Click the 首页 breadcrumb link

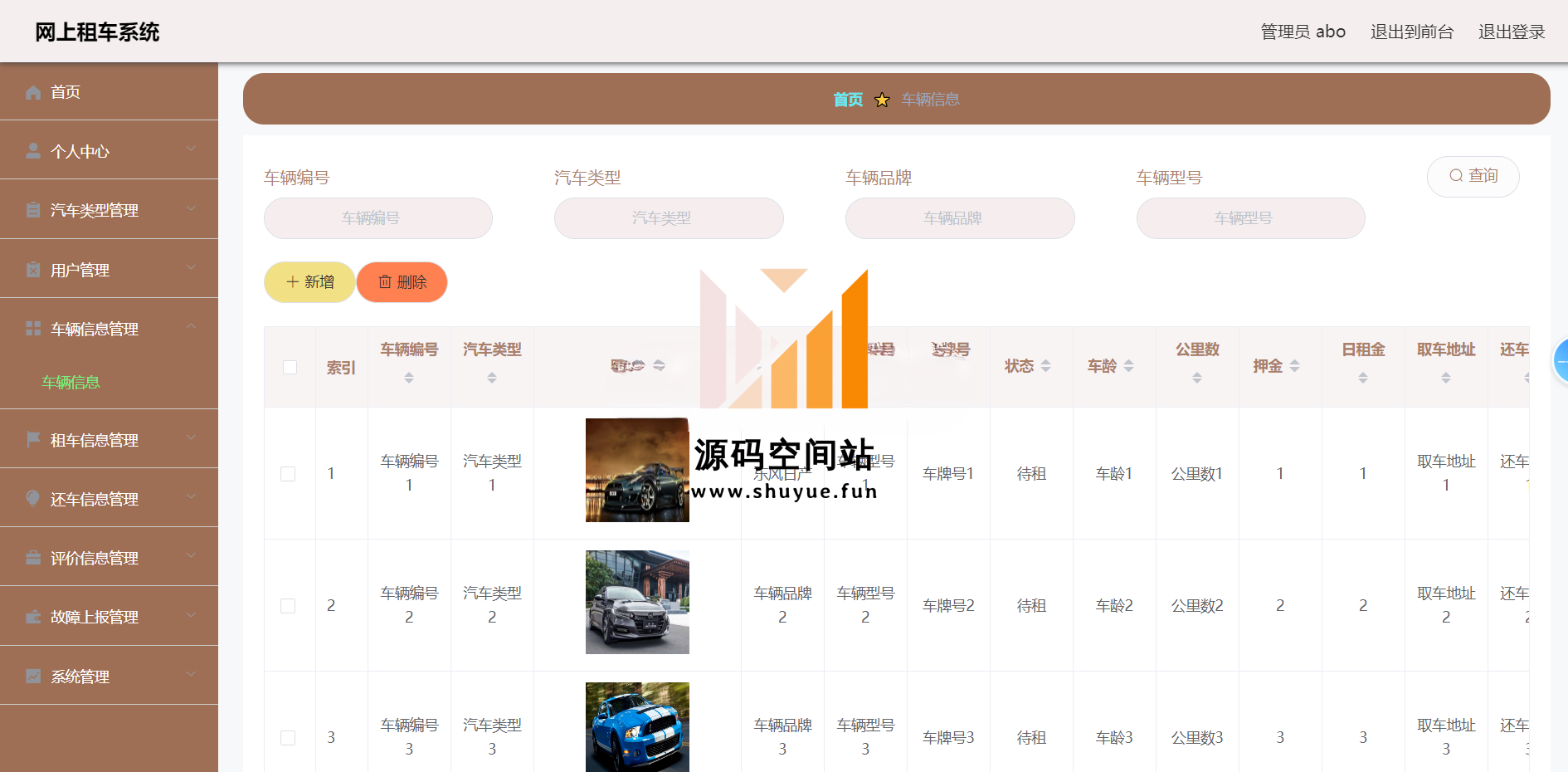tap(848, 100)
